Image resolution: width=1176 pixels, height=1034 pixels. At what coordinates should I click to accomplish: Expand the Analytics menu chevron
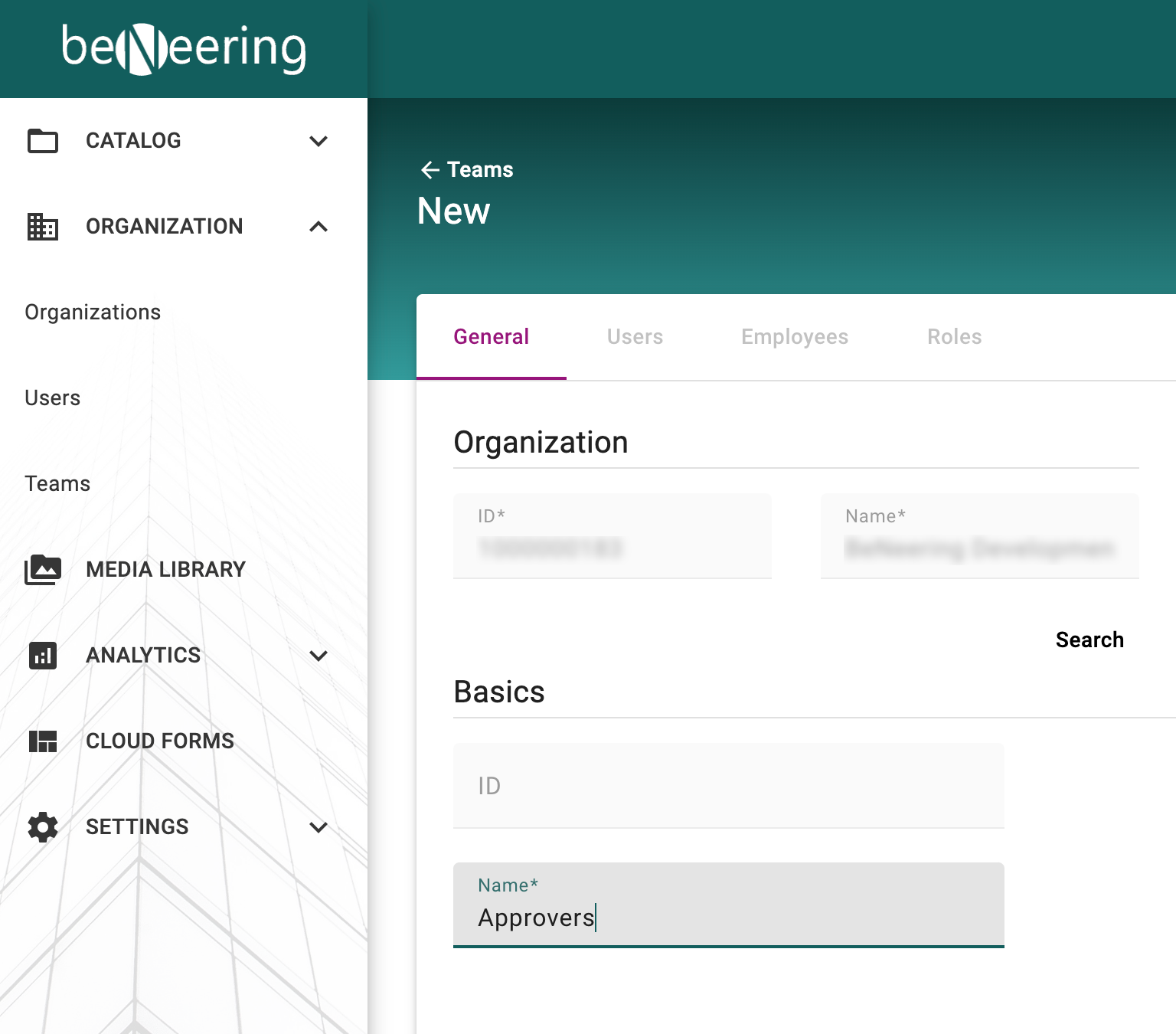(318, 656)
